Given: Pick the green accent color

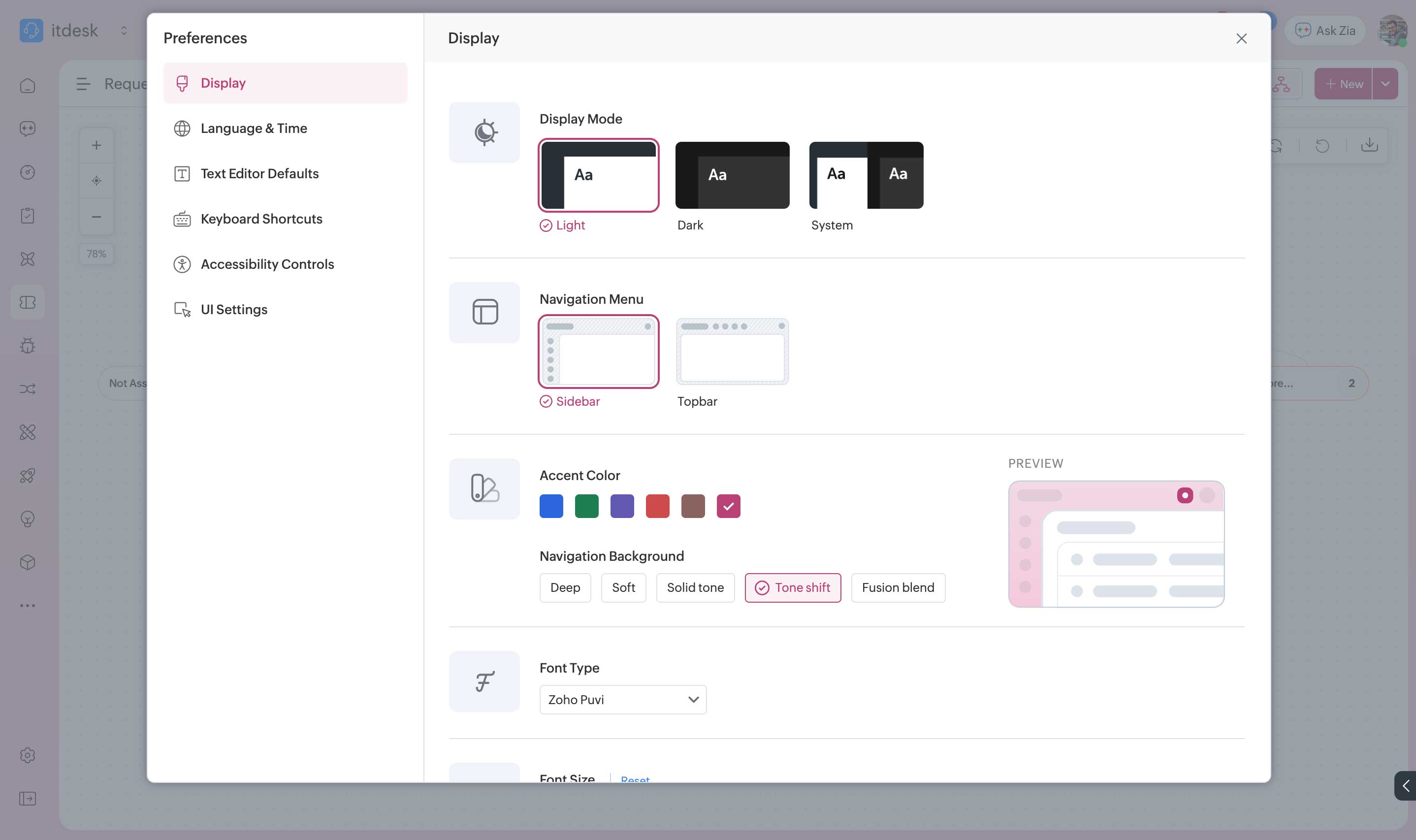Looking at the screenshot, I should [587, 506].
